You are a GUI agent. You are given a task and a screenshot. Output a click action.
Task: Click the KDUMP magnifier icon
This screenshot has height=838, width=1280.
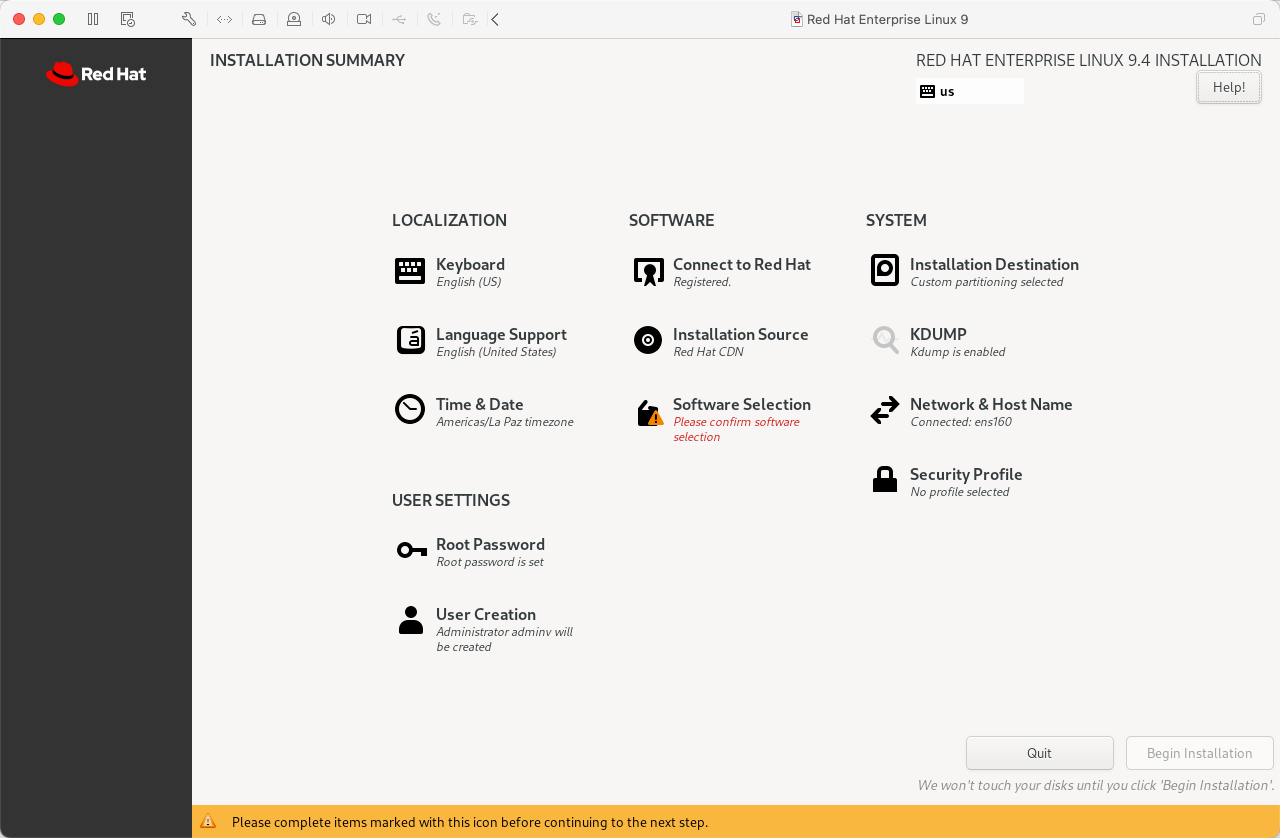click(x=885, y=341)
